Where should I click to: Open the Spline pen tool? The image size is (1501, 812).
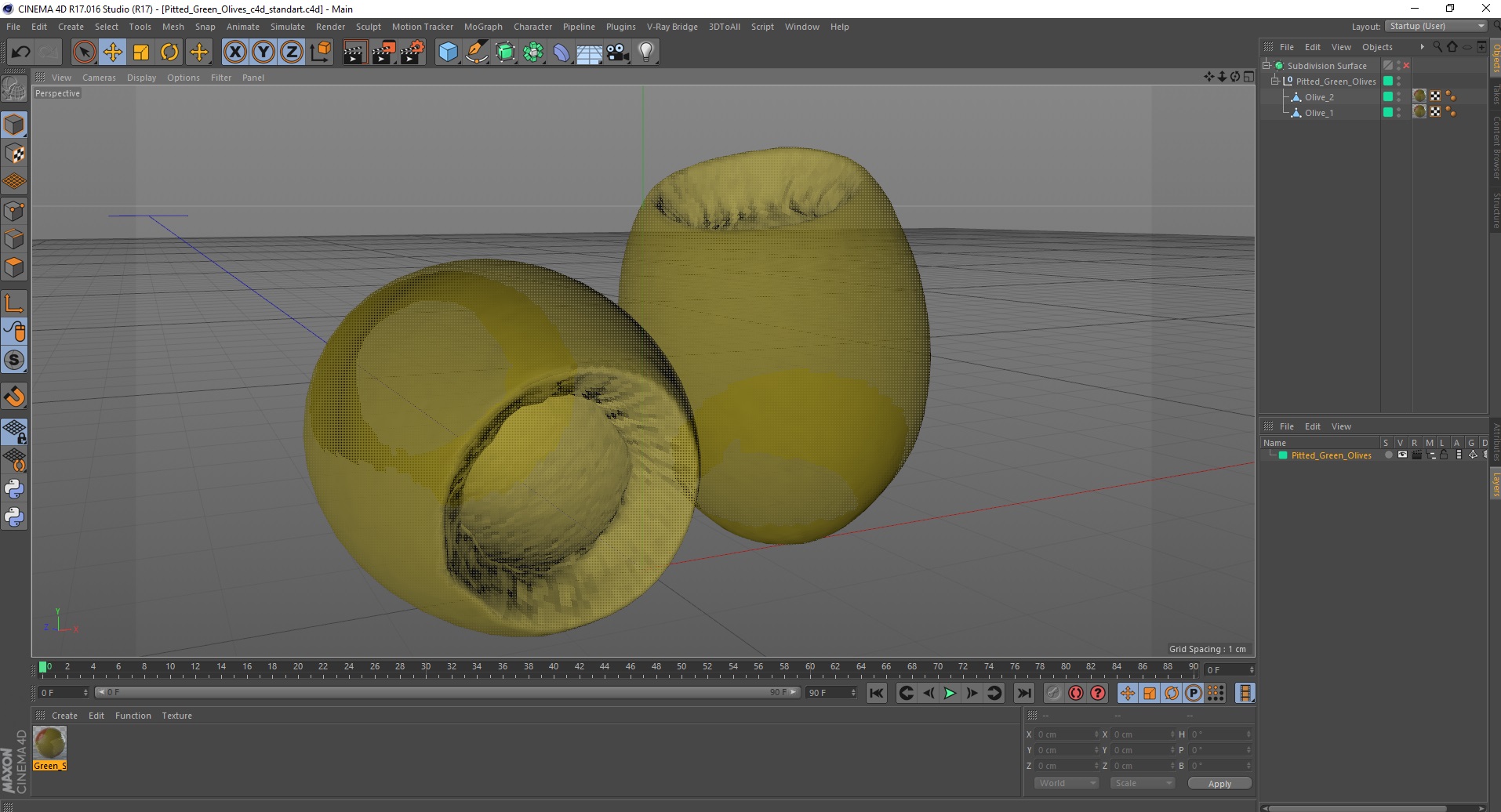477,53
